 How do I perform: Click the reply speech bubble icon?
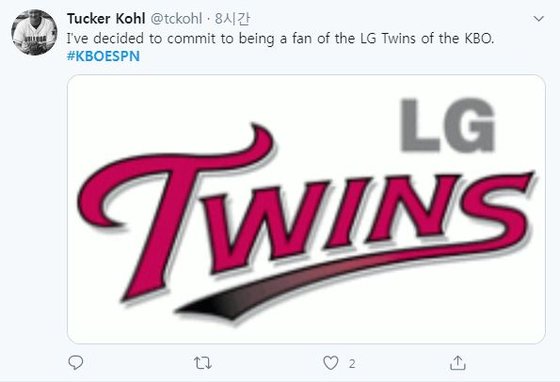click(x=76, y=363)
